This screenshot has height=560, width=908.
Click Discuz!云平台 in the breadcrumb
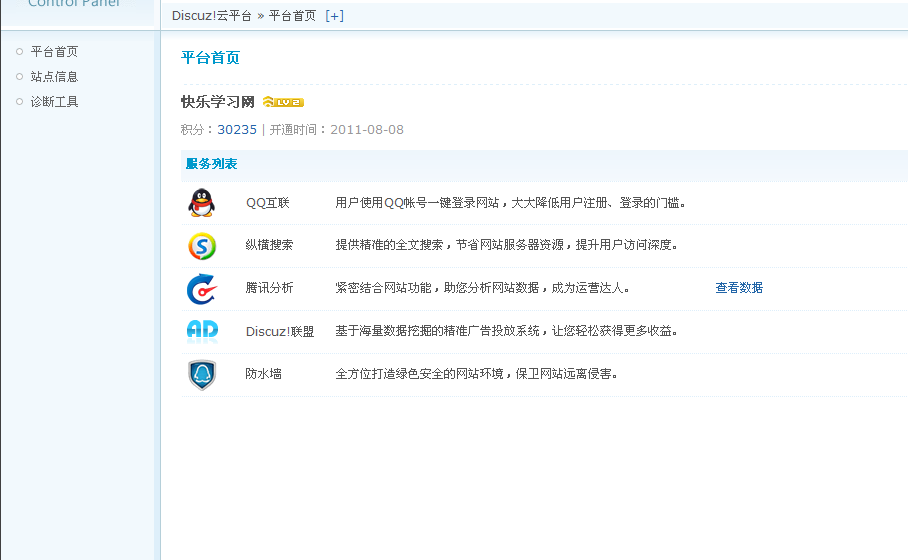pos(211,16)
